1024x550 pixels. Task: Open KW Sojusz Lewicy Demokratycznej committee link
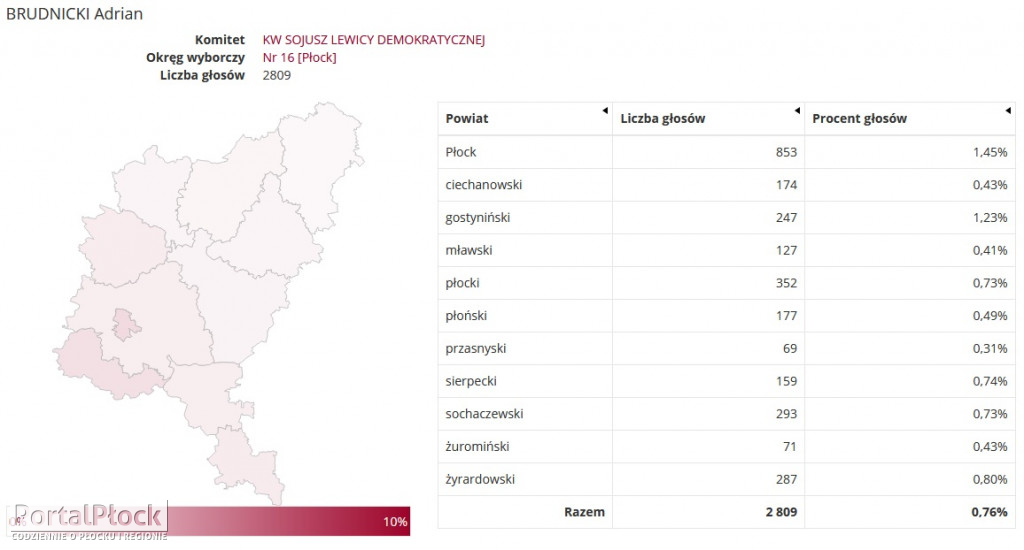(x=374, y=40)
